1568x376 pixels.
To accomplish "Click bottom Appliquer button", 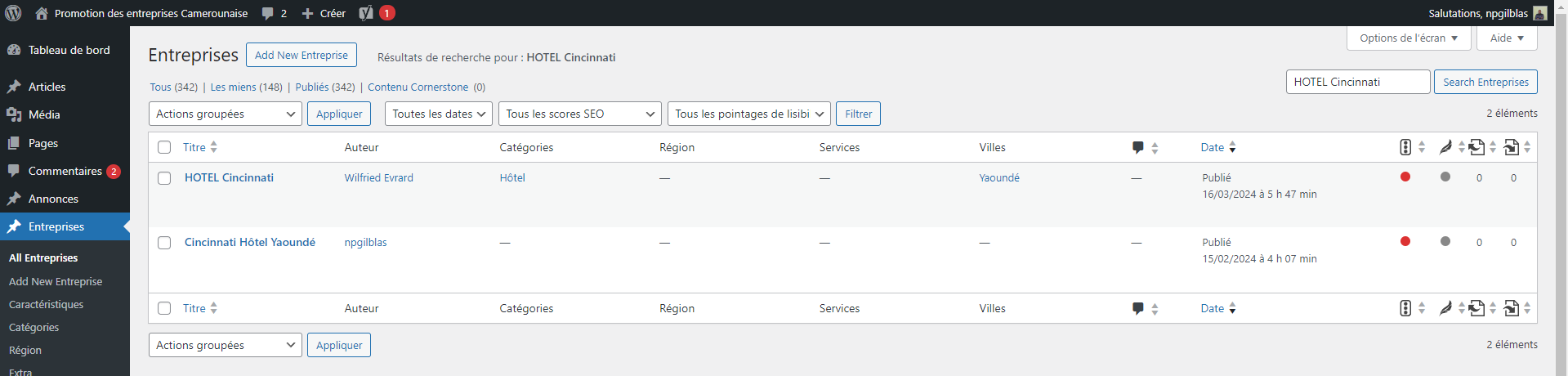I will point(339,345).
